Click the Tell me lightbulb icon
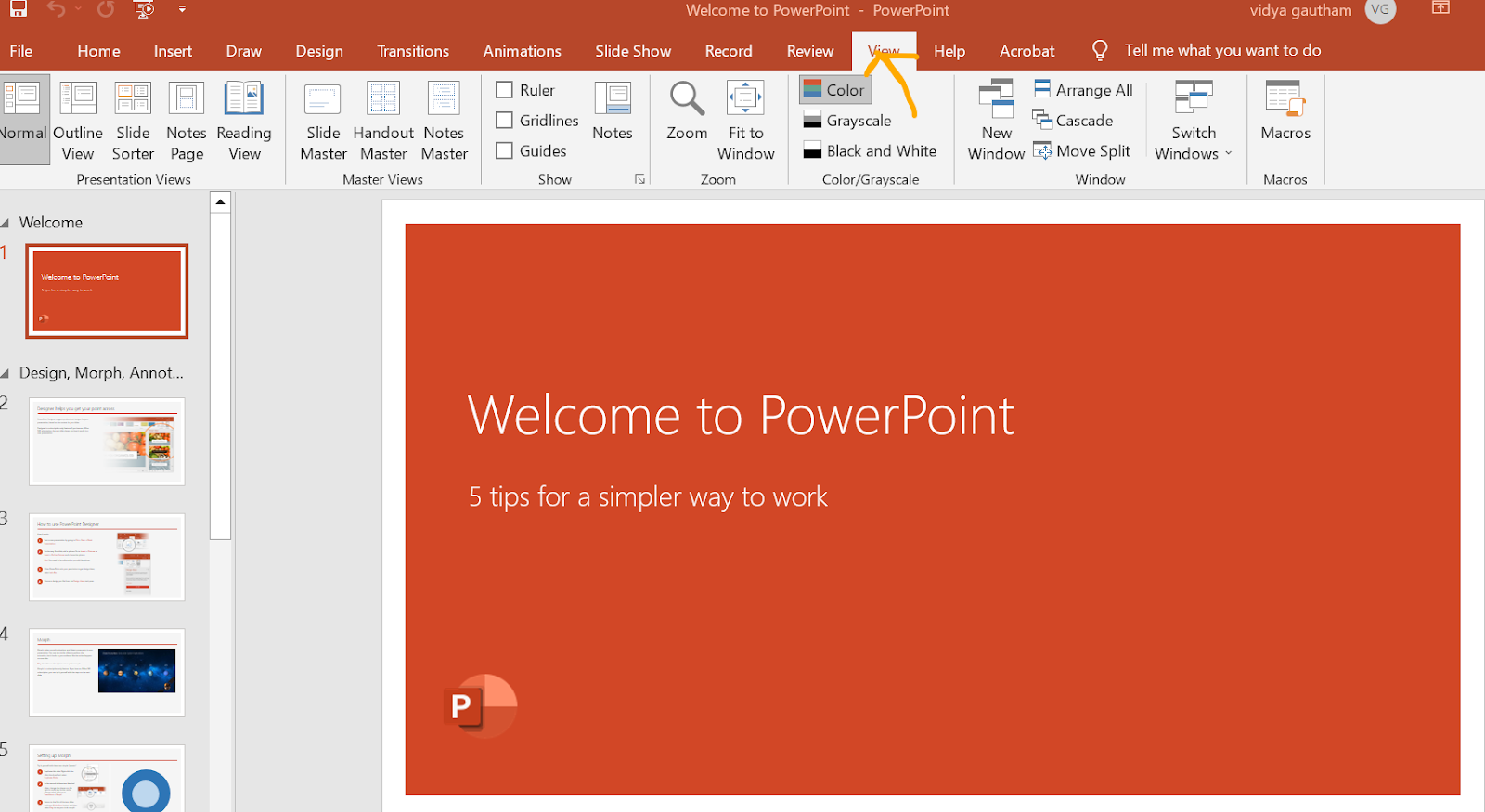 pos(1100,50)
